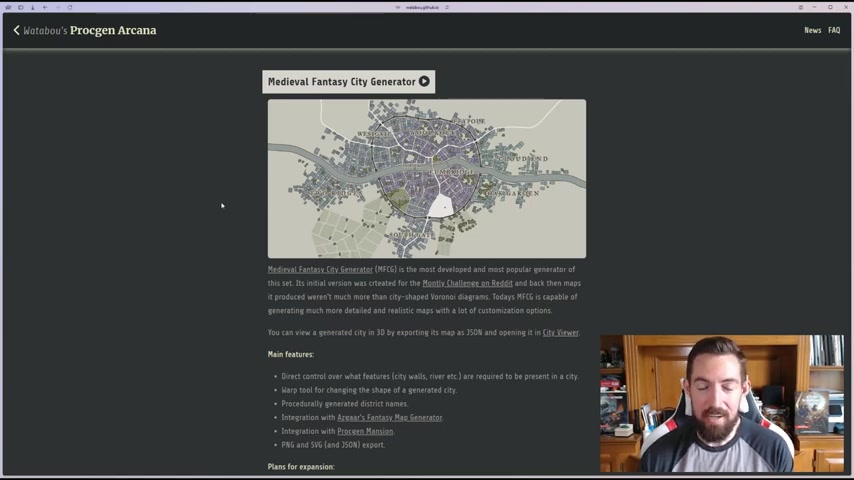Screen dimensions: 854x480
Task: Open the City Viewer link
Action: [560, 332]
